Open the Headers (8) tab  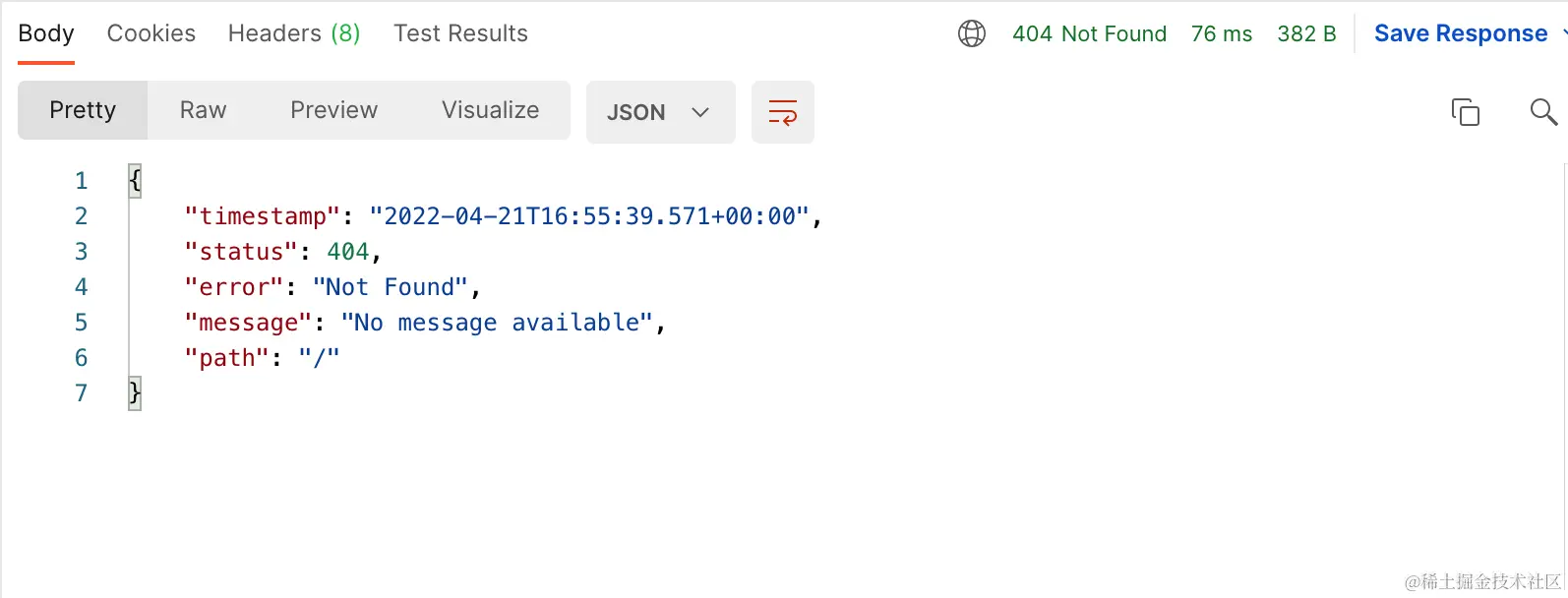pyautogui.click(x=294, y=33)
